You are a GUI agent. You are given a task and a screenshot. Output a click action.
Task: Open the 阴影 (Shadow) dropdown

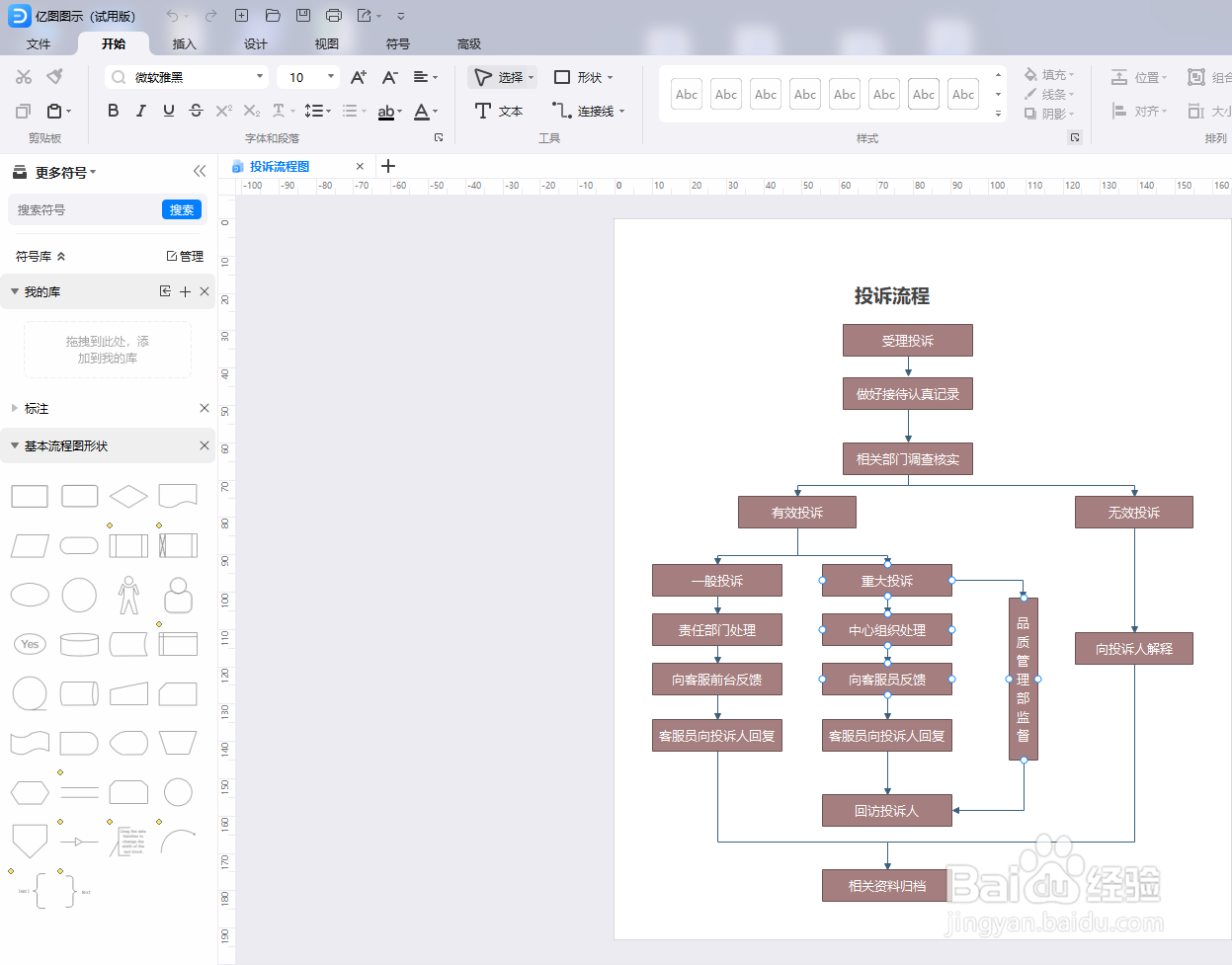tap(1049, 114)
